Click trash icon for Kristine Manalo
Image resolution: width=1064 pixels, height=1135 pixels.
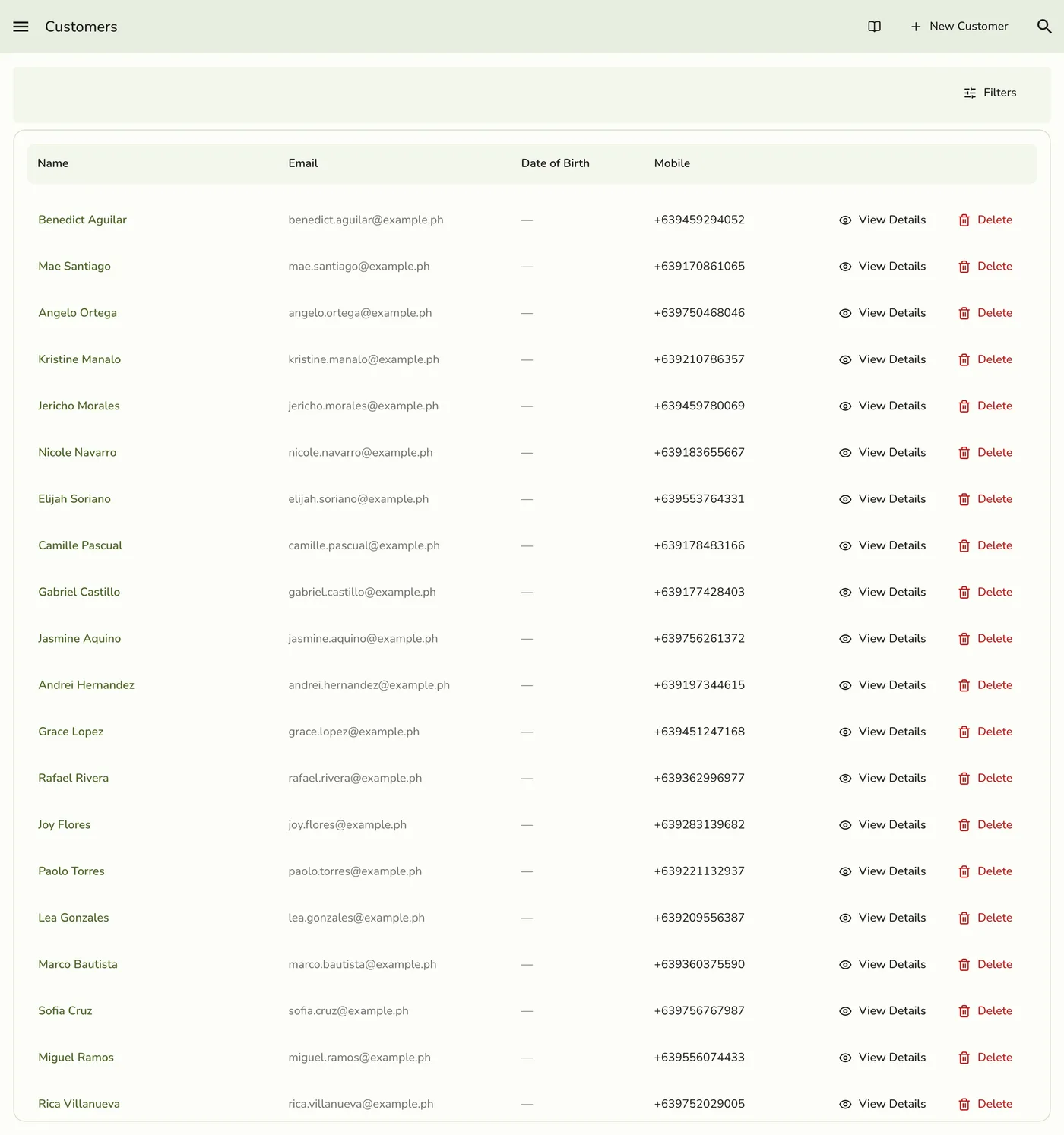(x=964, y=360)
